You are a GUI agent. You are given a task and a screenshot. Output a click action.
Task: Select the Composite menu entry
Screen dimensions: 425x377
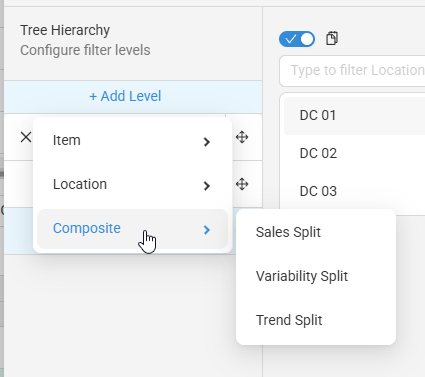[132, 229]
